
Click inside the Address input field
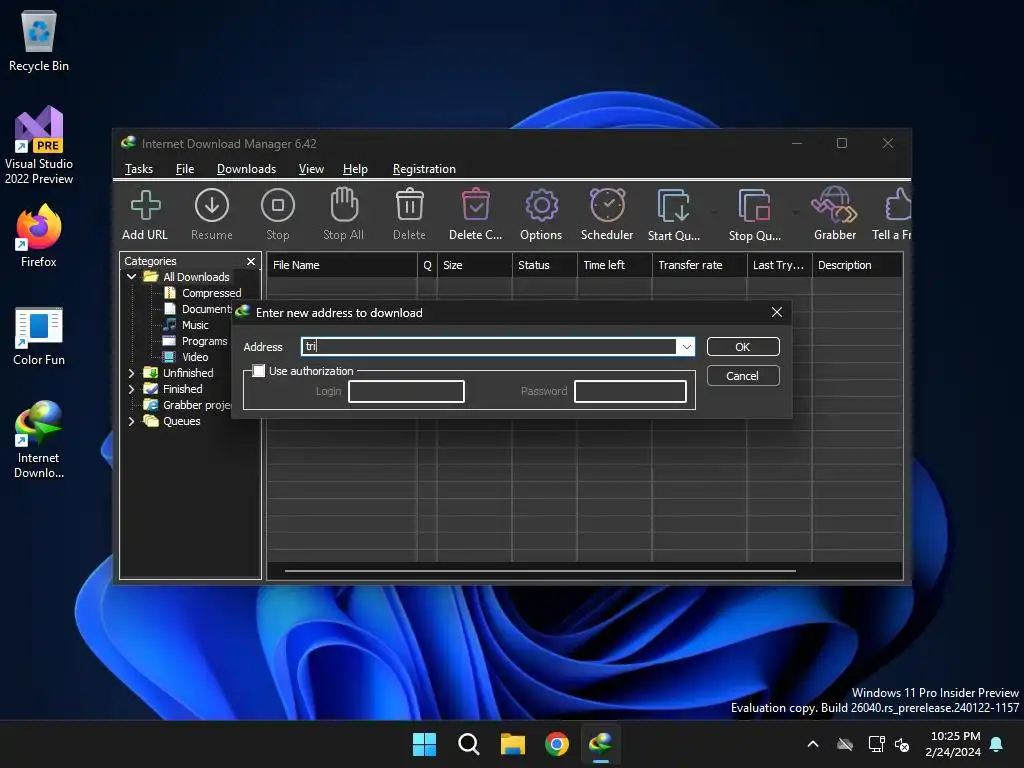(488, 347)
